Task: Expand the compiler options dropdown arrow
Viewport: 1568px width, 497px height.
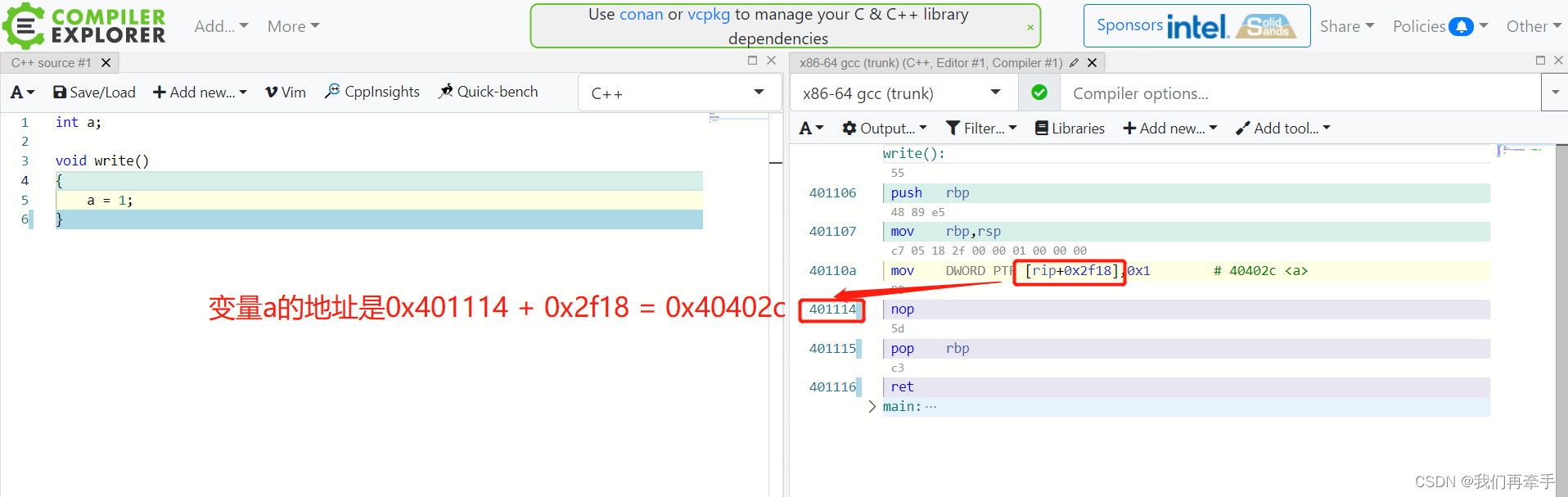Action: (1555, 93)
